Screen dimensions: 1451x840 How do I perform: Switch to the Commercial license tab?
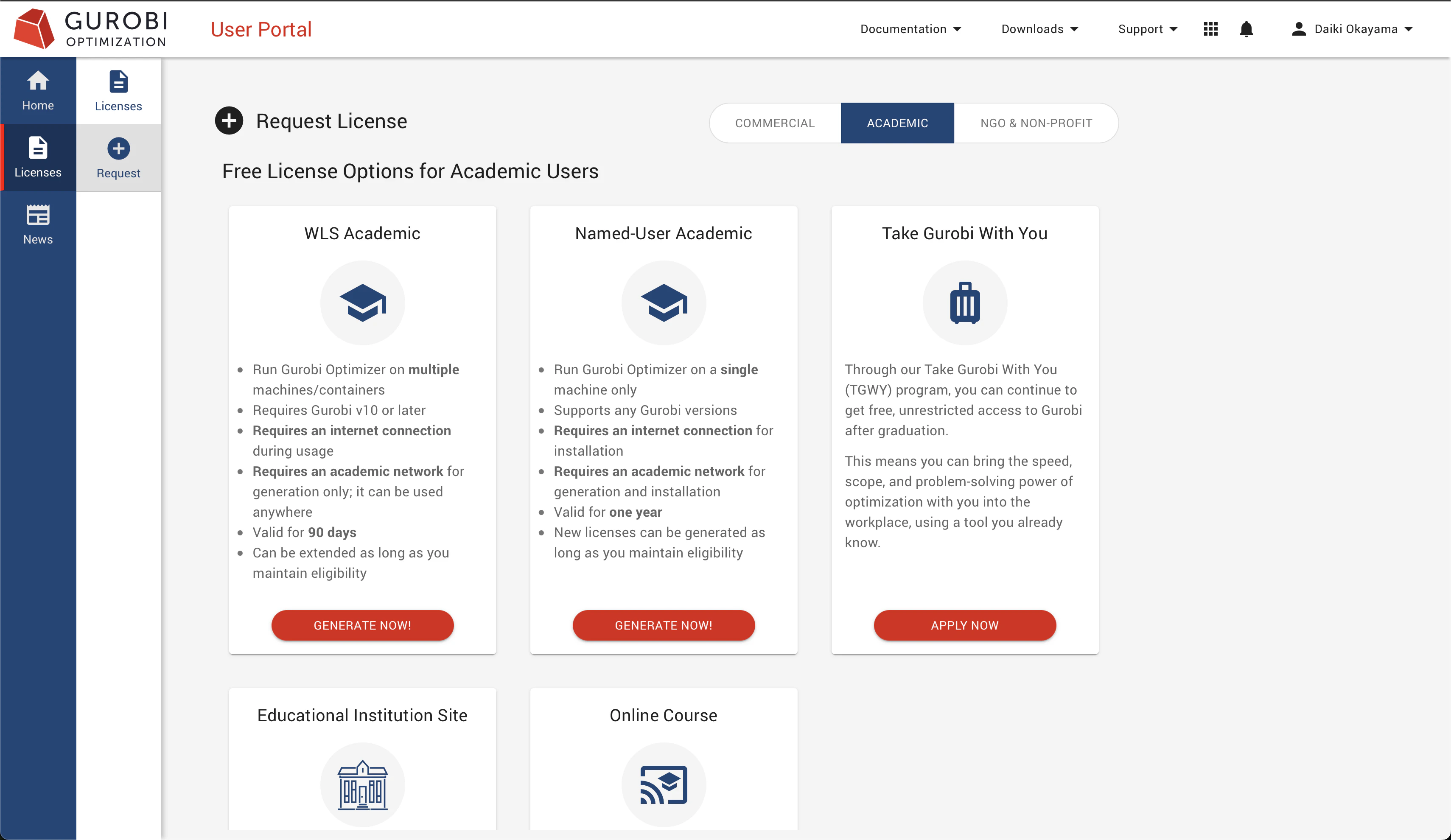pos(775,123)
